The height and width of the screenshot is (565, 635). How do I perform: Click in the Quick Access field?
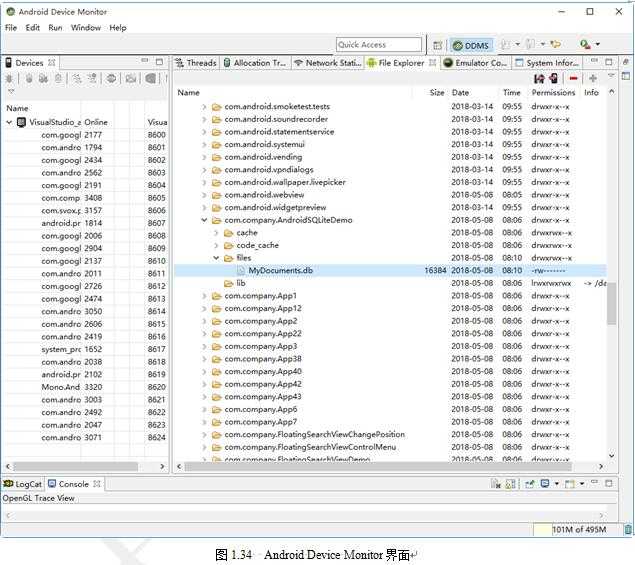point(379,45)
